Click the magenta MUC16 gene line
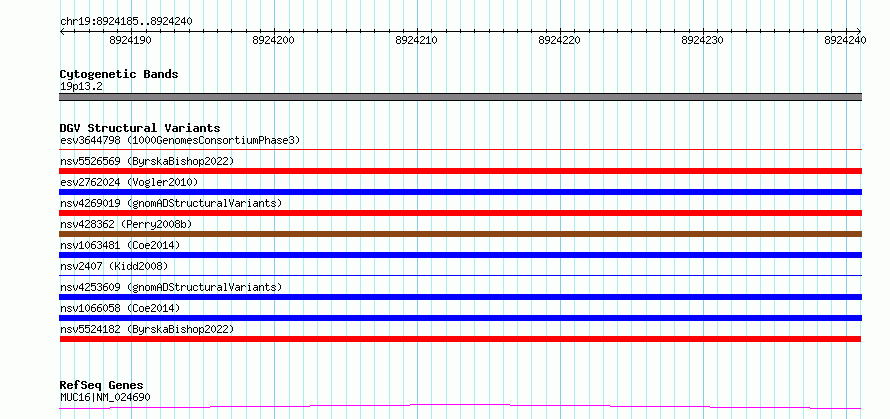This screenshot has width=890, height=419. click(460, 406)
